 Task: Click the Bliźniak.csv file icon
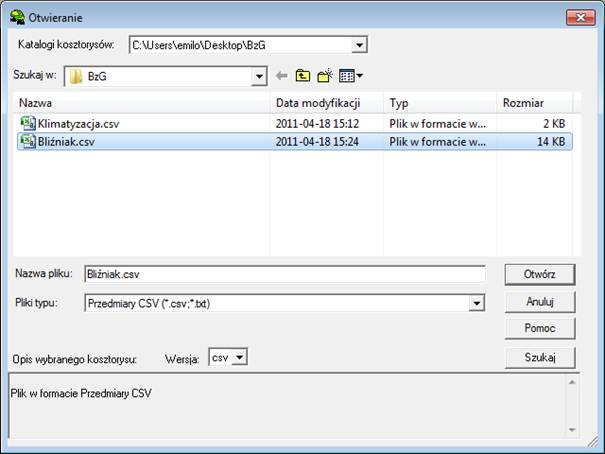coord(27,142)
